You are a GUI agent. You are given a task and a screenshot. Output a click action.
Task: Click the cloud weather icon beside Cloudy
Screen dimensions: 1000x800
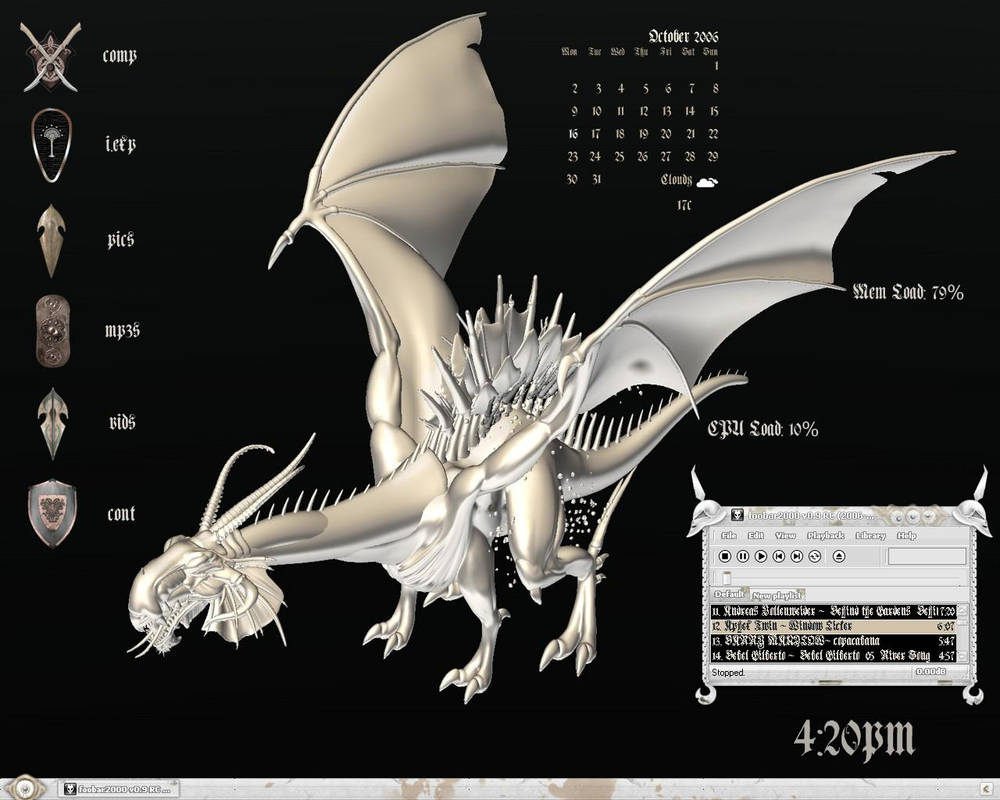click(x=707, y=182)
